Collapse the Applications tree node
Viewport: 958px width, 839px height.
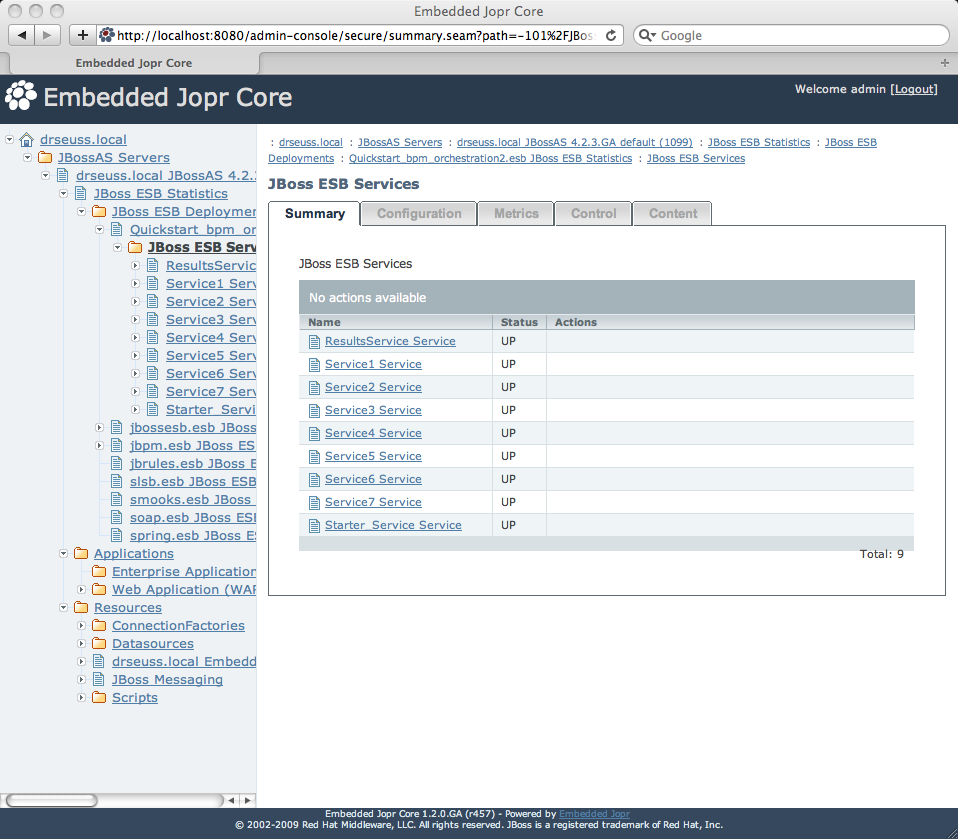[x=64, y=553]
